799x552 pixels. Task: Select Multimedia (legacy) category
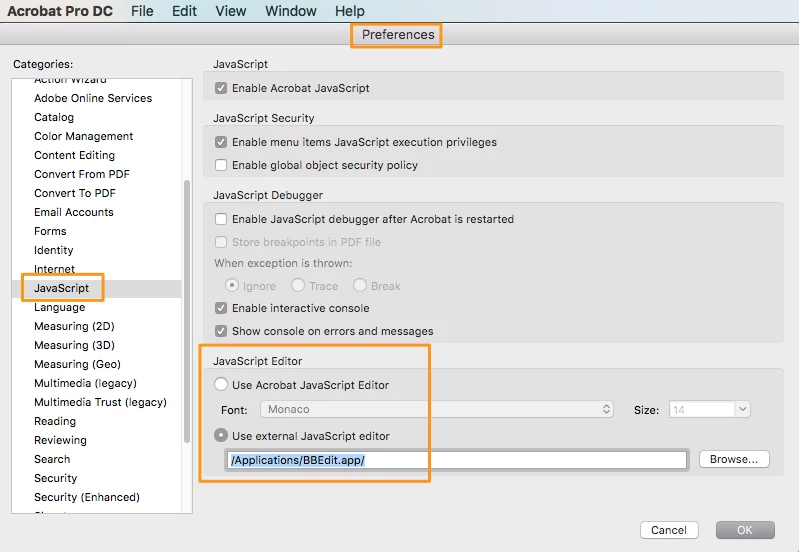click(86, 383)
